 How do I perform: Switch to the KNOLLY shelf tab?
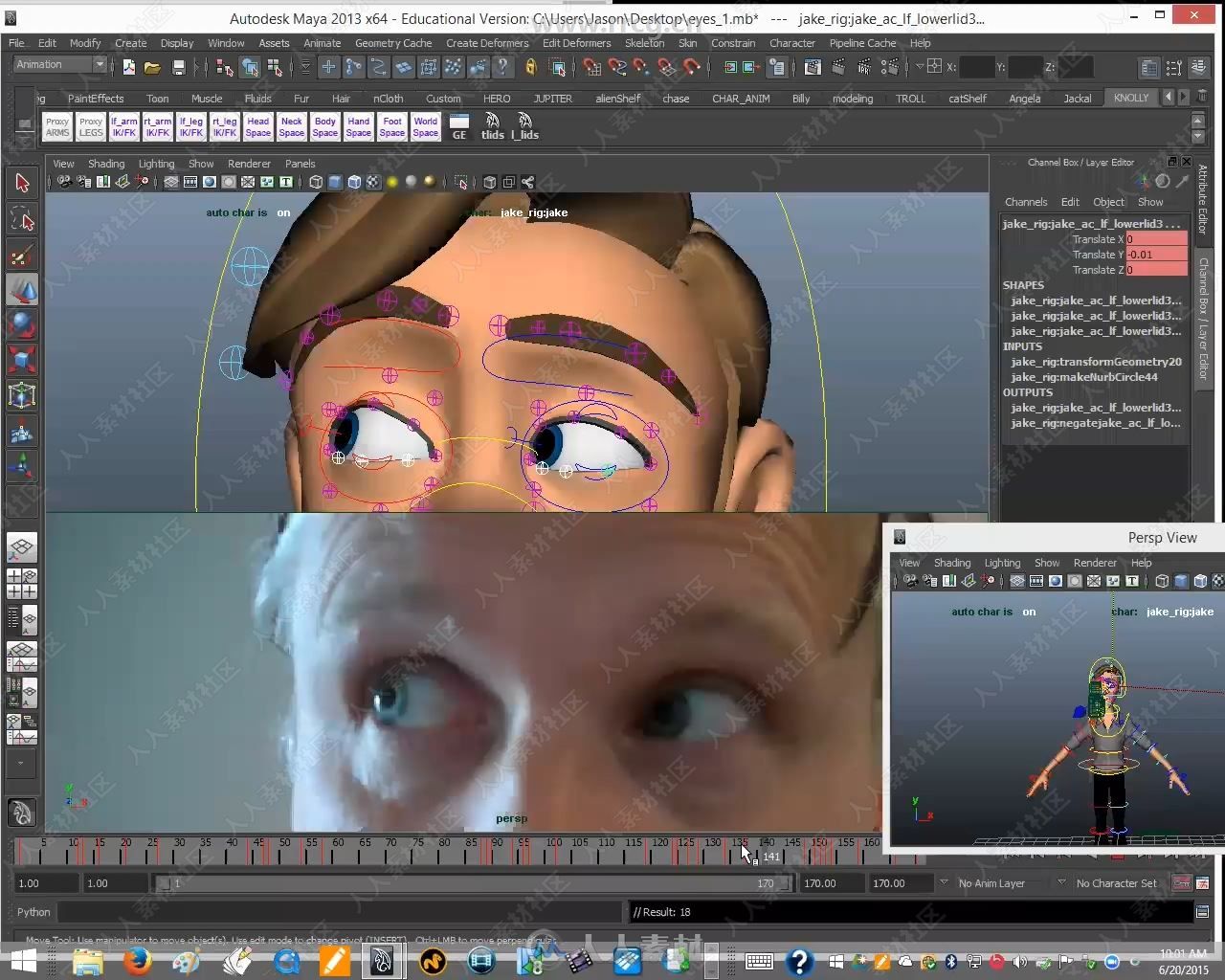pyautogui.click(x=1131, y=98)
